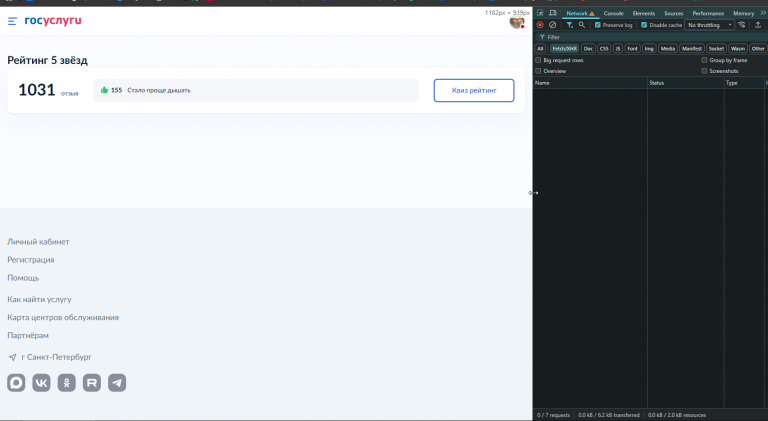Click the Квиз рейтинг button

pyautogui.click(x=474, y=91)
